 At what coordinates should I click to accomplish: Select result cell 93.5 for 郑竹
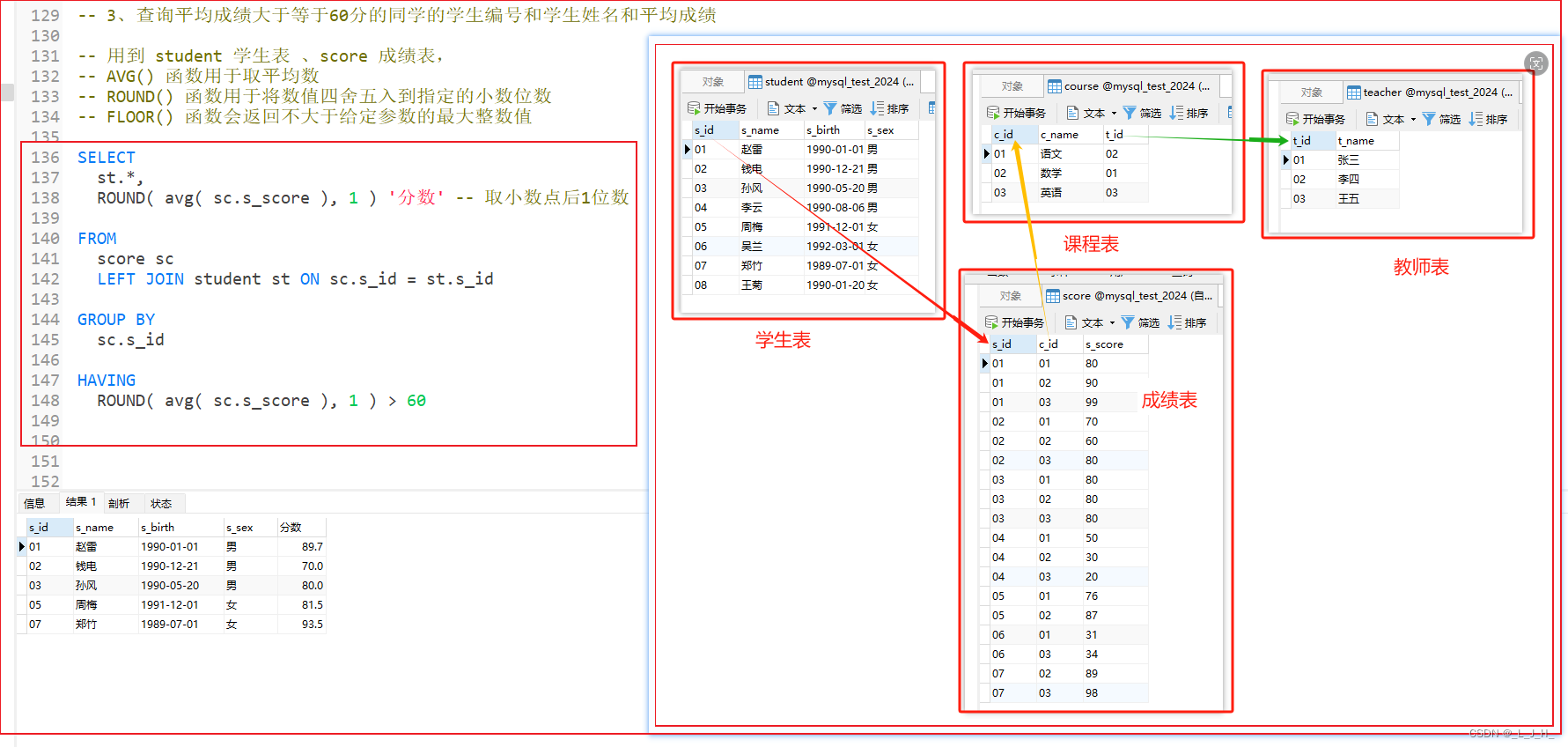pos(302,624)
